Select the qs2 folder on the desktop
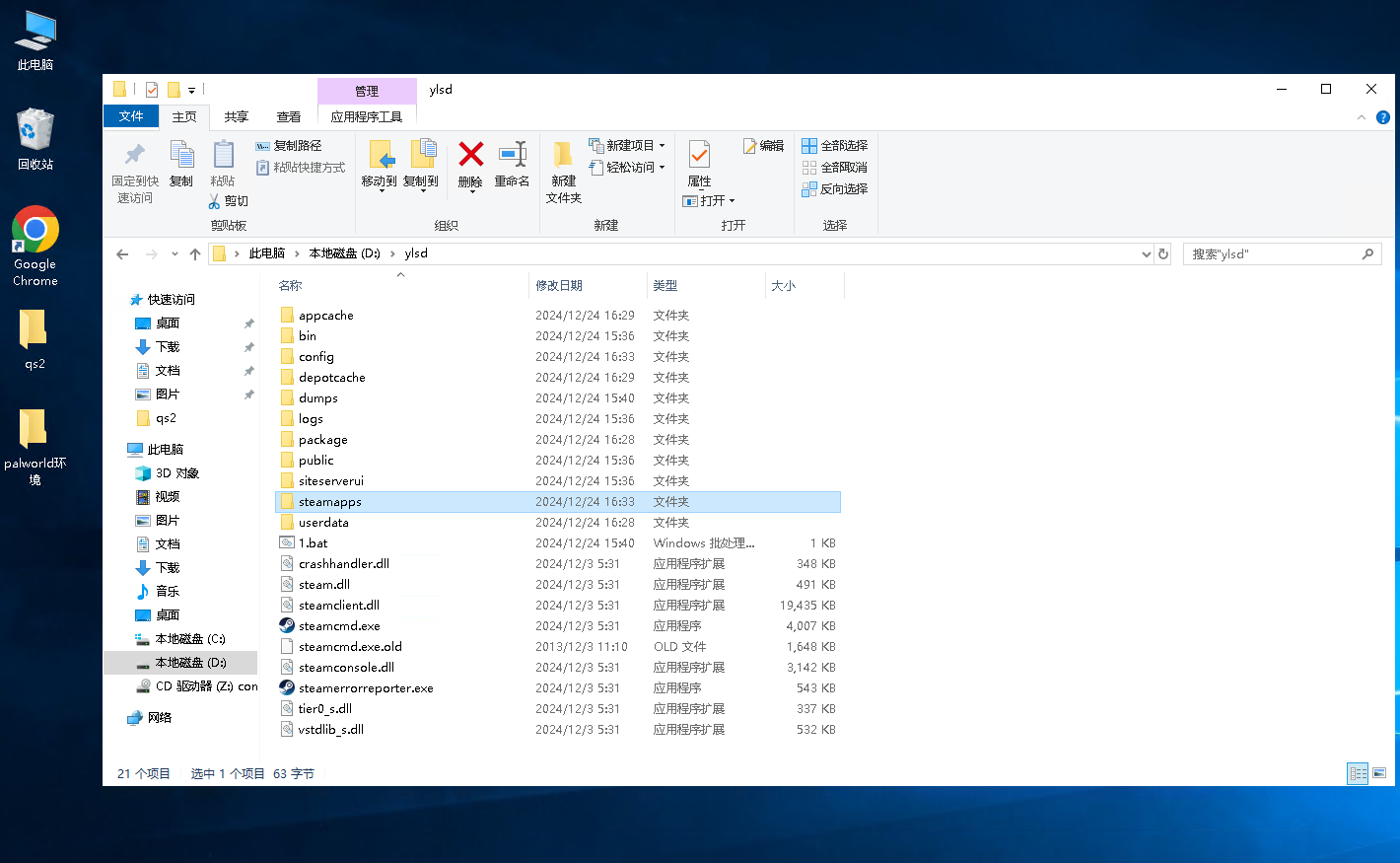 (x=35, y=339)
